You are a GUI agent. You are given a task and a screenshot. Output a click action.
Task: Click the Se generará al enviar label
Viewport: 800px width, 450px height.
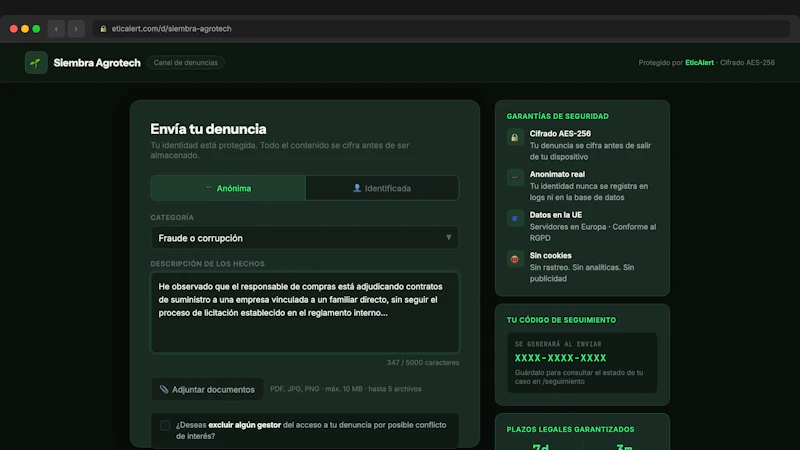[558, 344]
